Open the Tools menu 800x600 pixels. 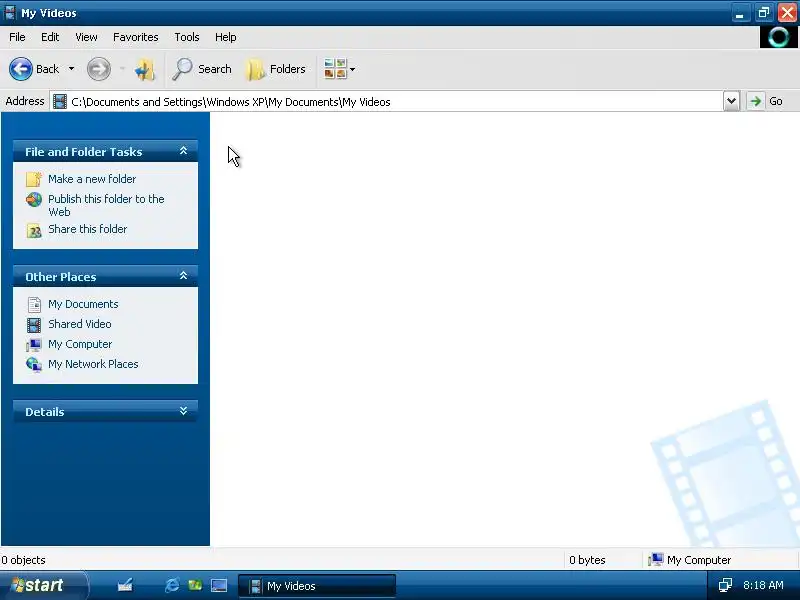tap(187, 37)
